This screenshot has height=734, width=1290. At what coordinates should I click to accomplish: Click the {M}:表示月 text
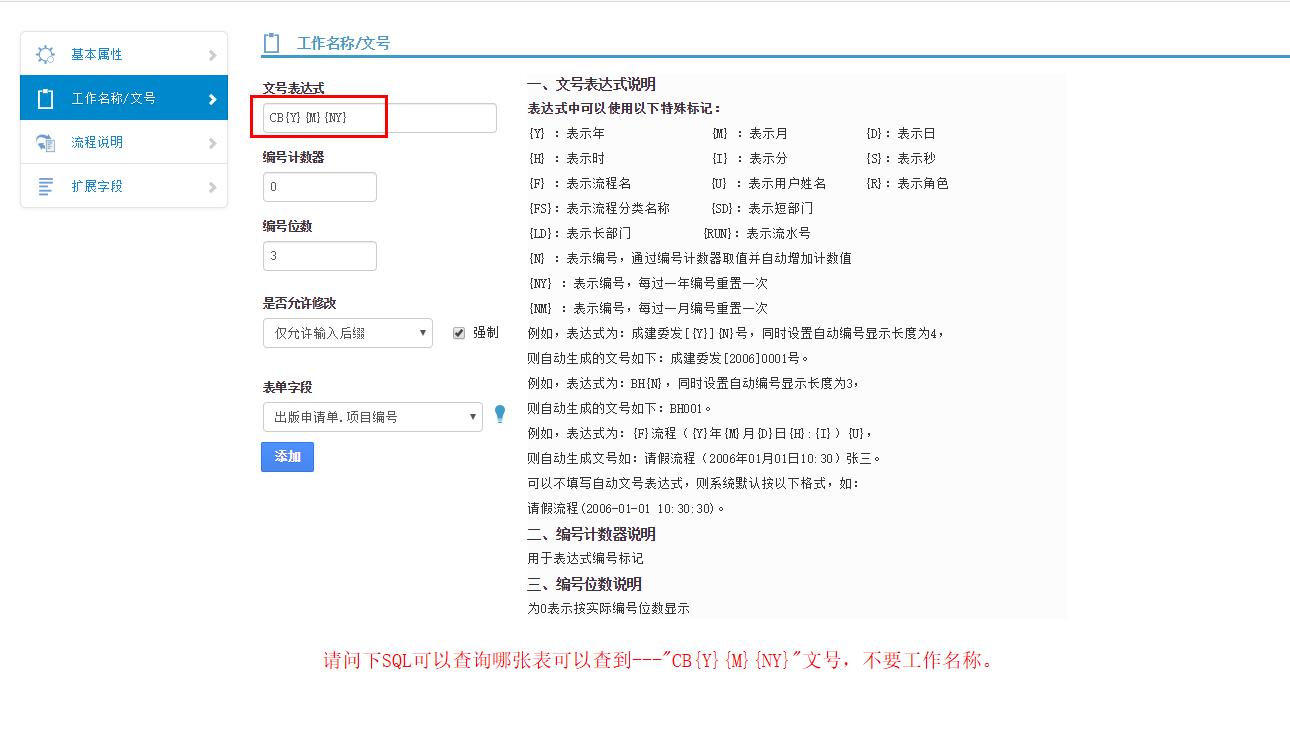pos(749,133)
